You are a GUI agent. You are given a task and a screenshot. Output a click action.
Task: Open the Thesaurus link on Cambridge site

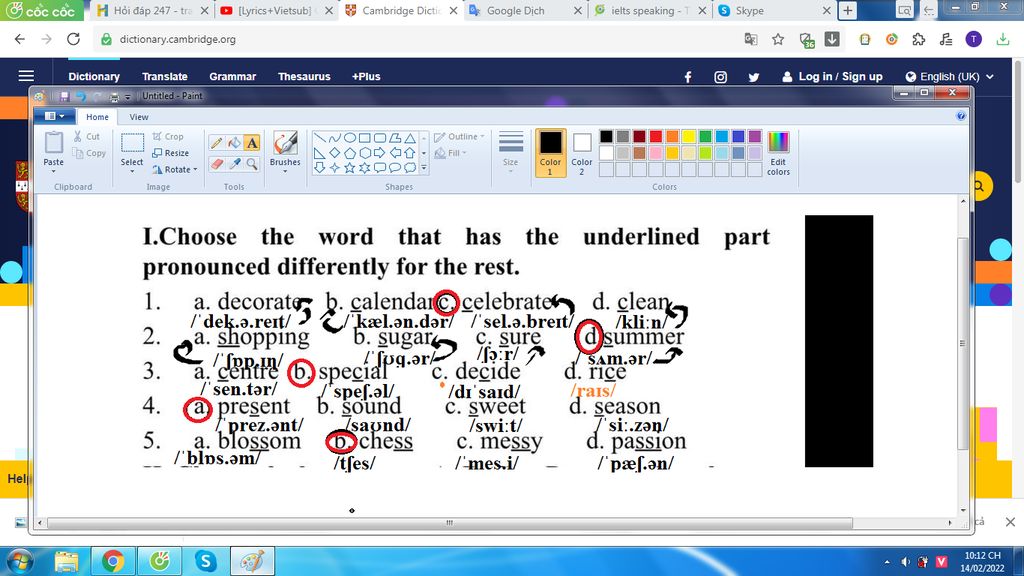tap(304, 77)
